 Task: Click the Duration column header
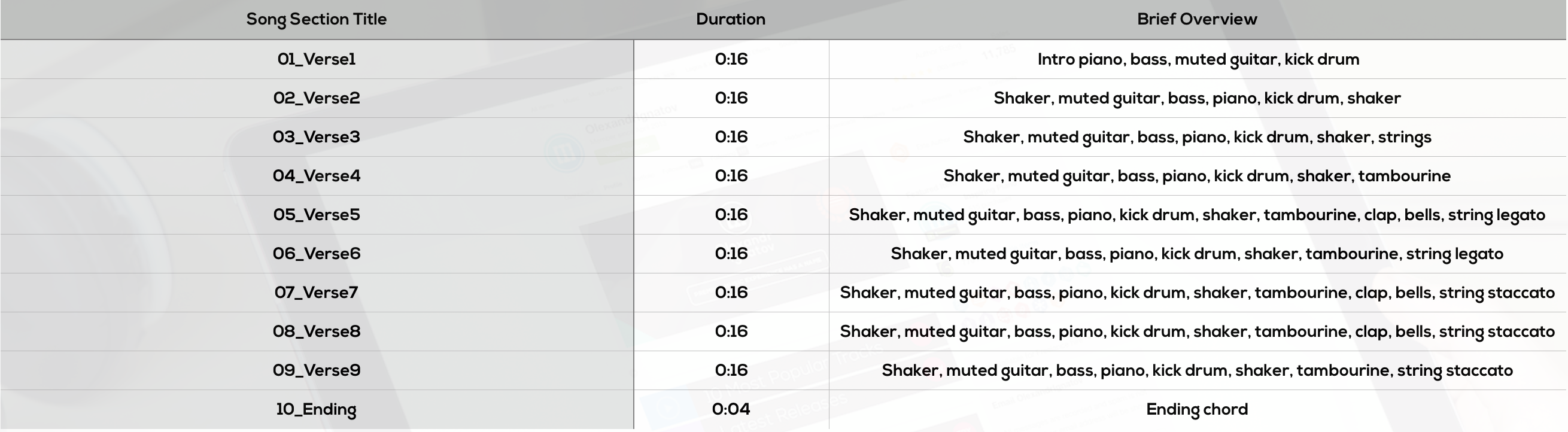730,19
